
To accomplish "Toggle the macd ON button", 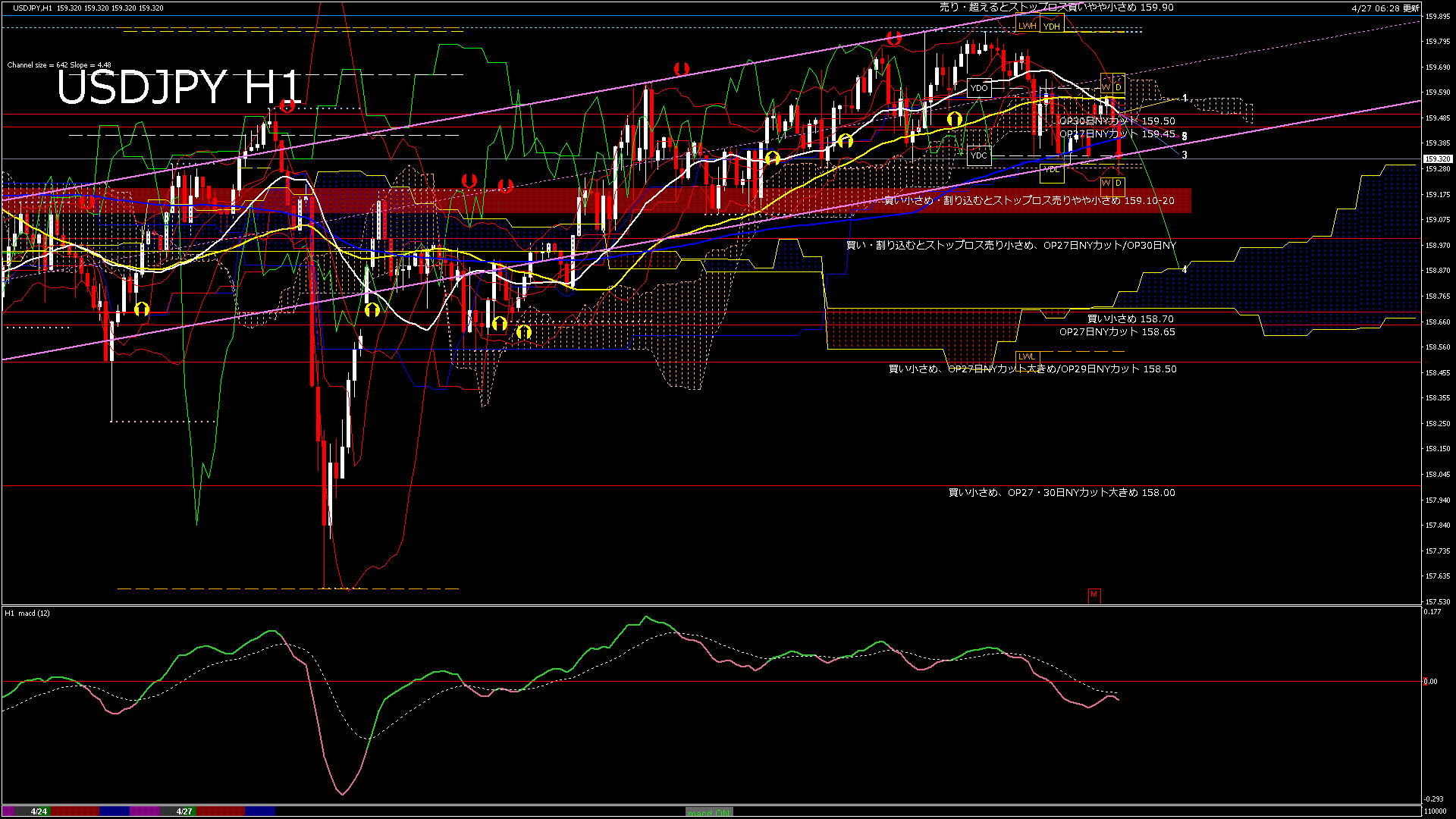I will tap(709, 812).
